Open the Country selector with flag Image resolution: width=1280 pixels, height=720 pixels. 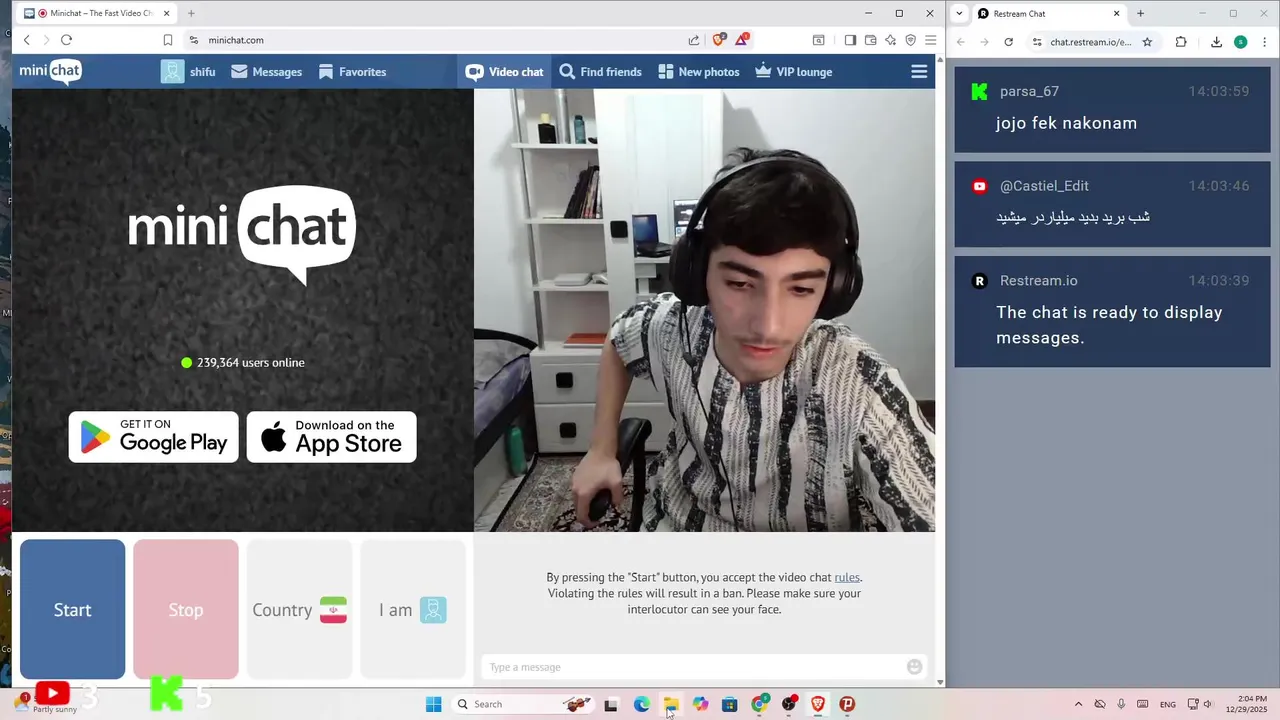299,609
